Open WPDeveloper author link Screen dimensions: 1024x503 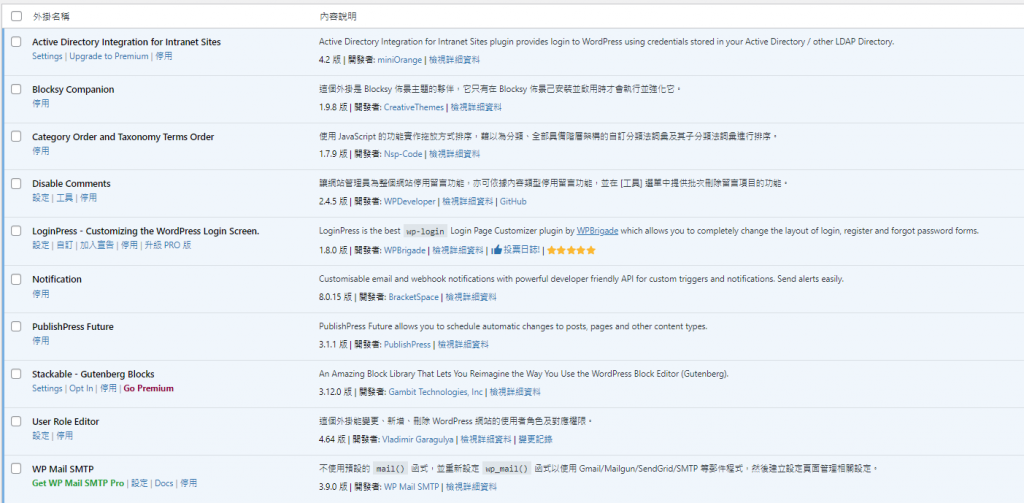click(x=409, y=202)
